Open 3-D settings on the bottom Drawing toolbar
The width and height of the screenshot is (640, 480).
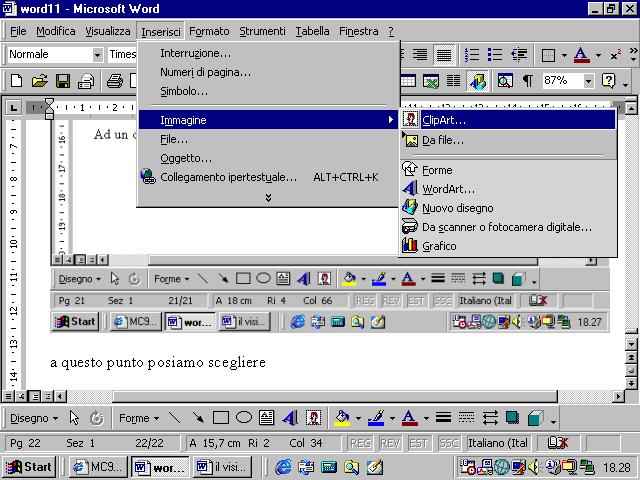(x=535, y=418)
